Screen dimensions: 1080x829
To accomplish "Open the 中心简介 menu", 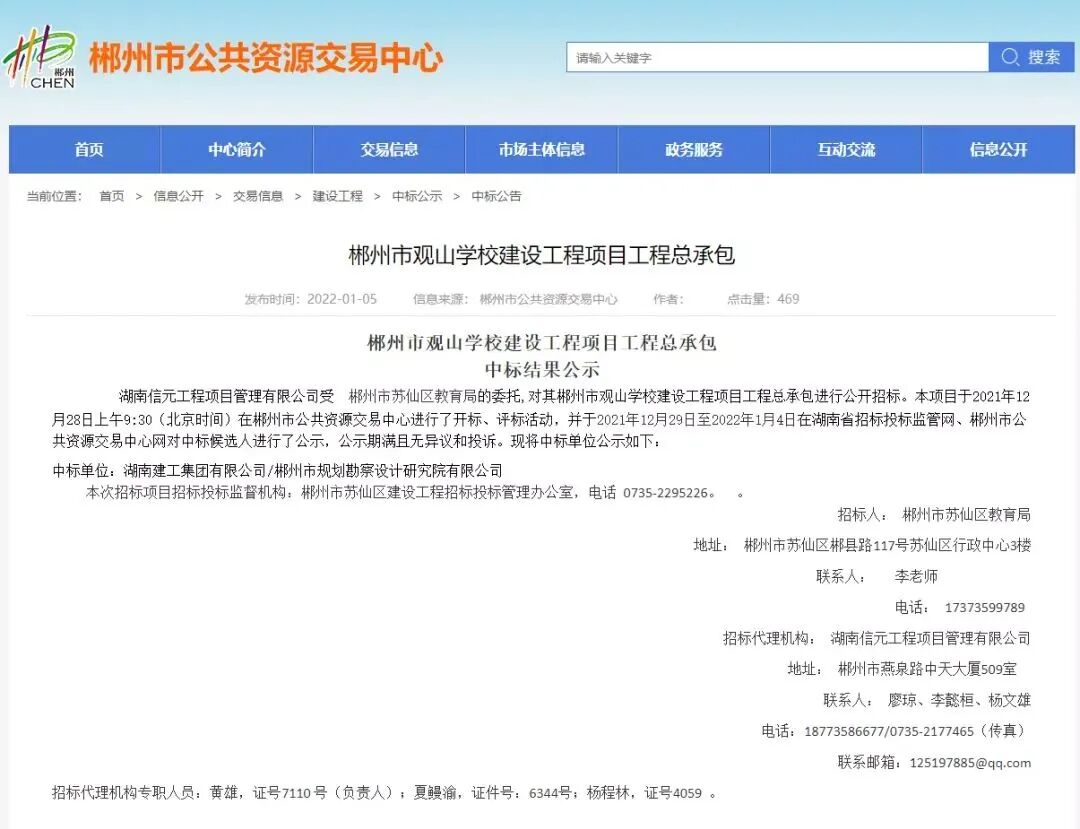I will point(236,149).
